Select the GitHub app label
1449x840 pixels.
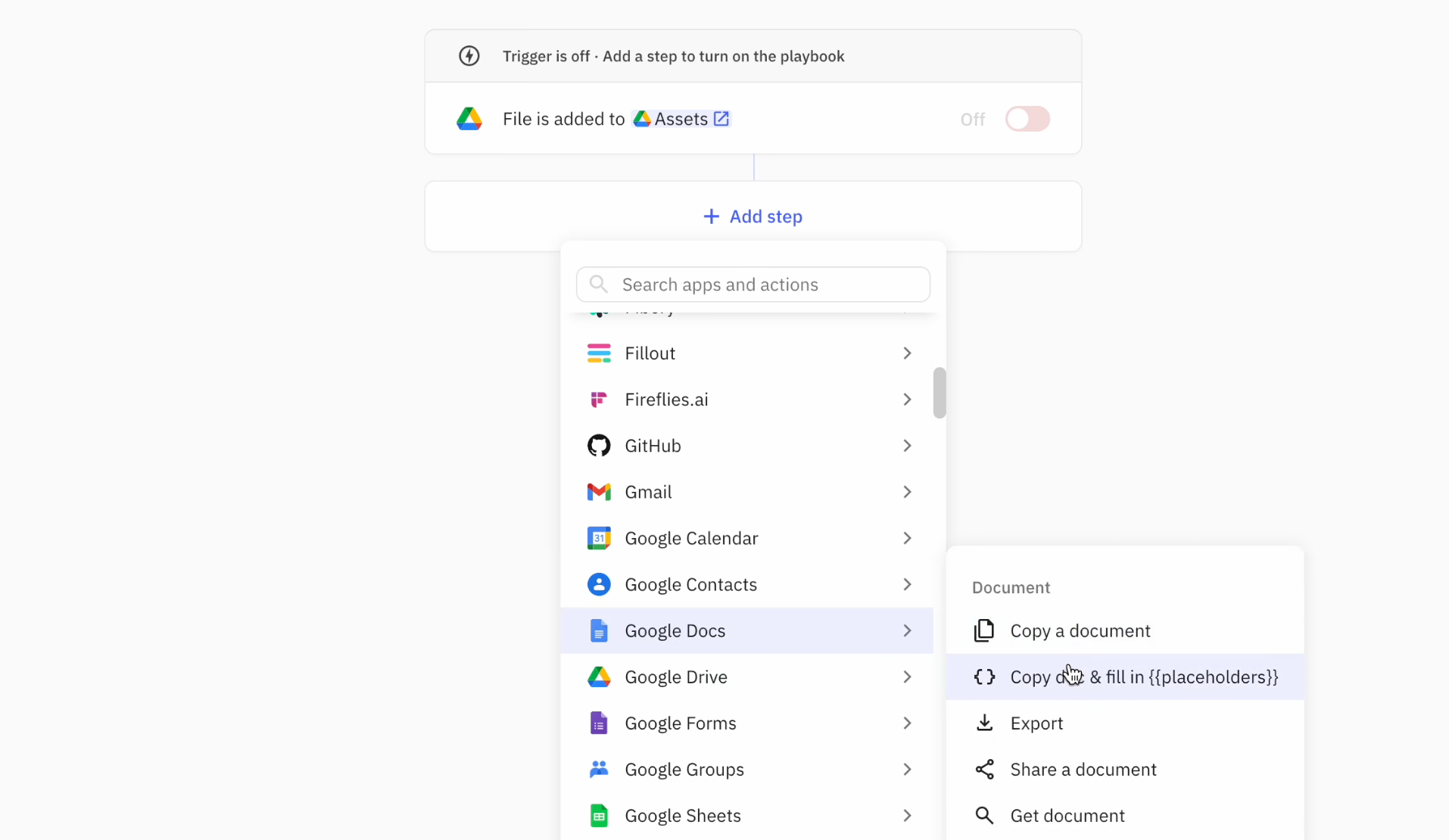click(653, 446)
